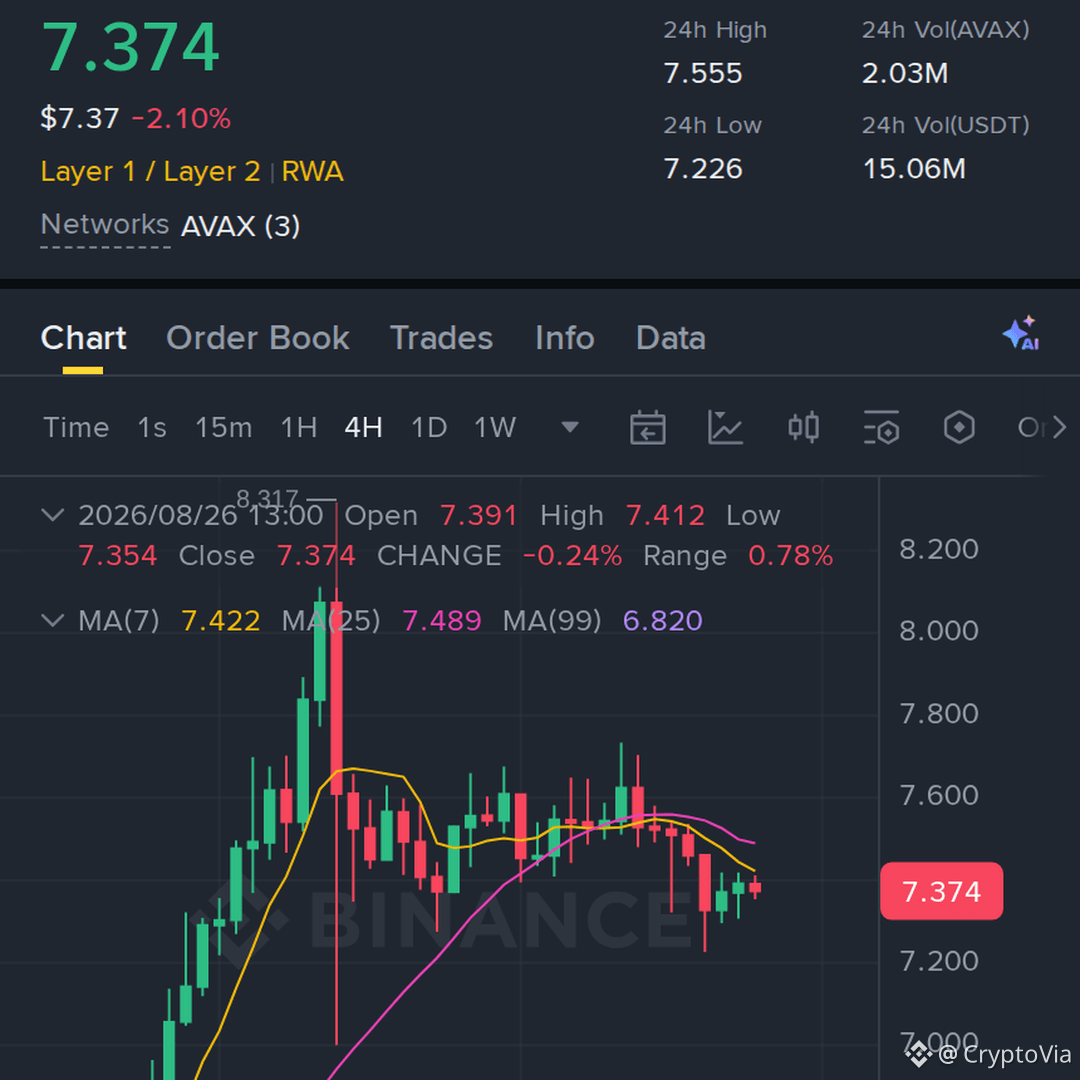Select the 1W interval

pos(495,428)
